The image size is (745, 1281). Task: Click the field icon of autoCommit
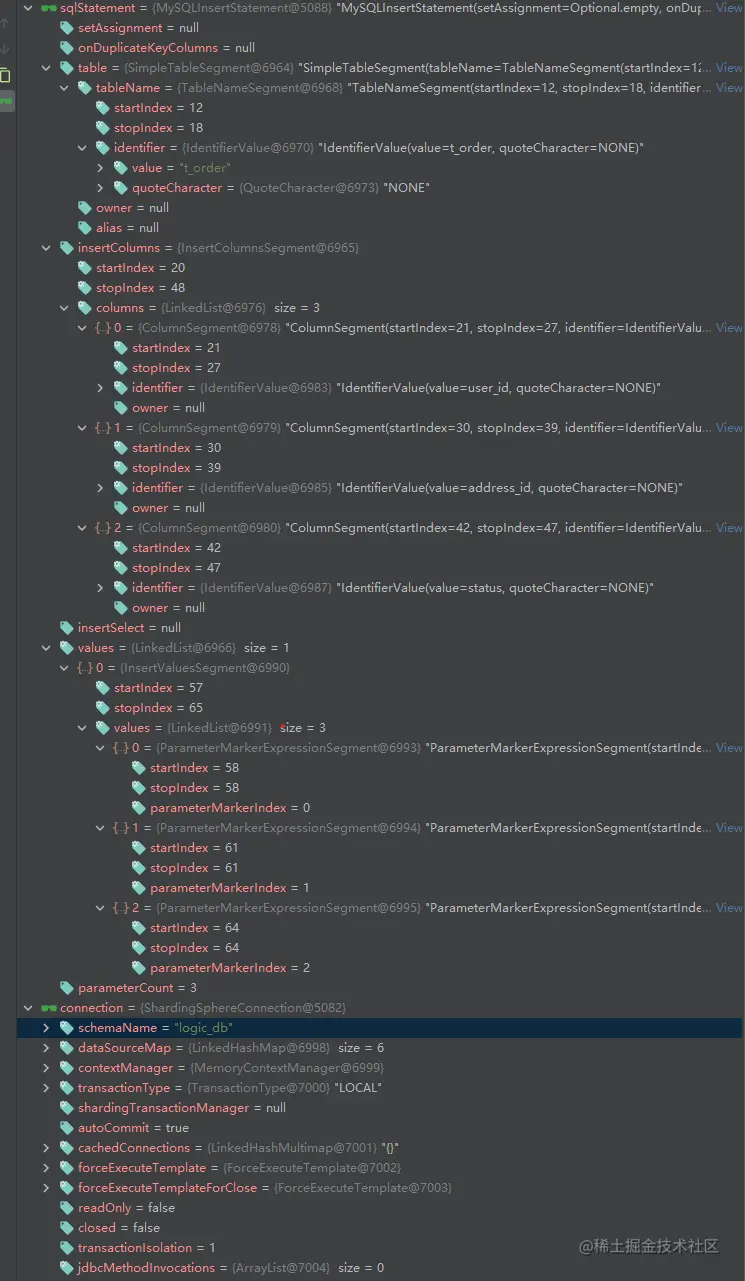67,1128
